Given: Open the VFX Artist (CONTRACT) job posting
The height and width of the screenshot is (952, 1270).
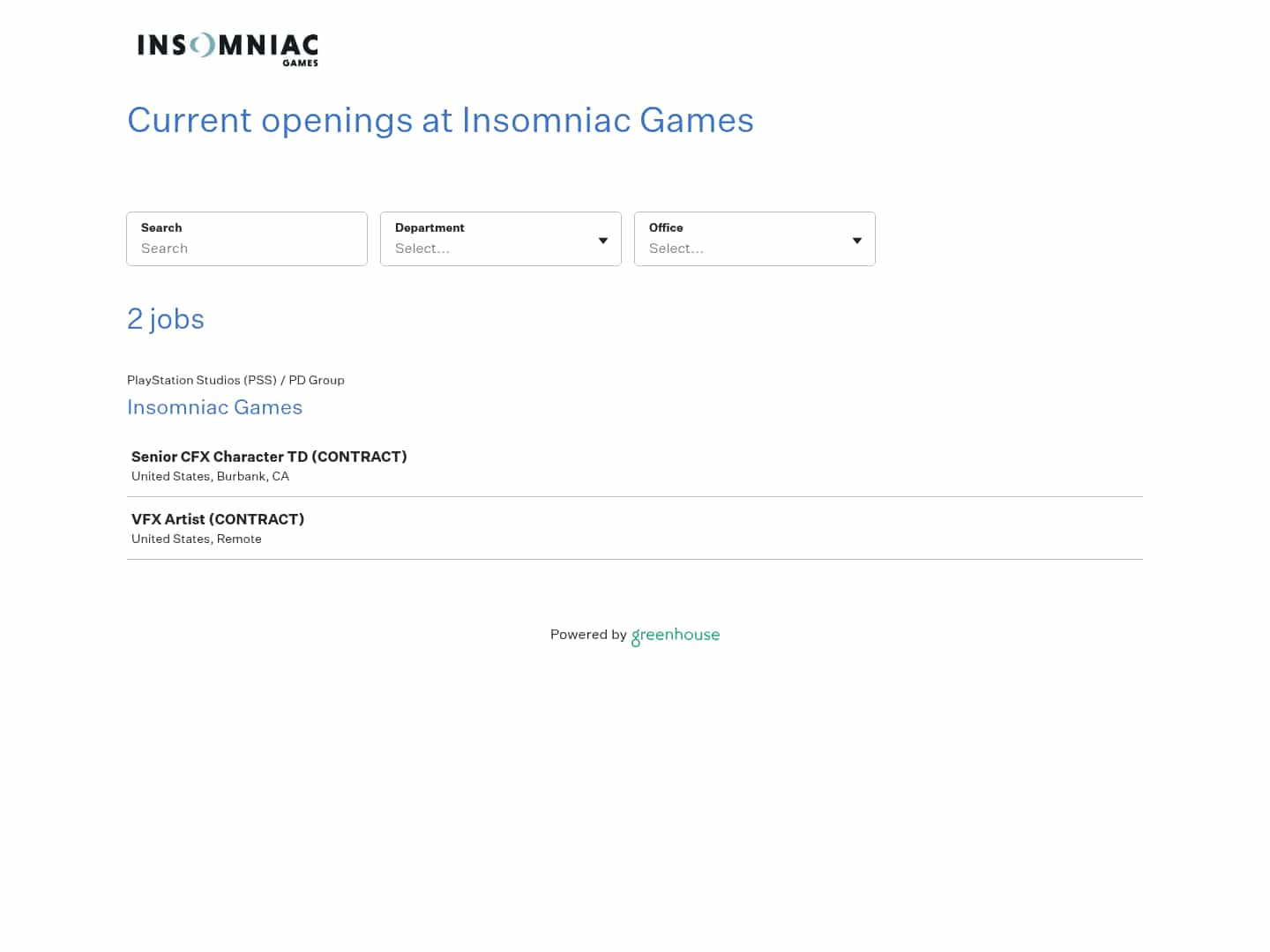Looking at the screenshot, I should [217, 519].
